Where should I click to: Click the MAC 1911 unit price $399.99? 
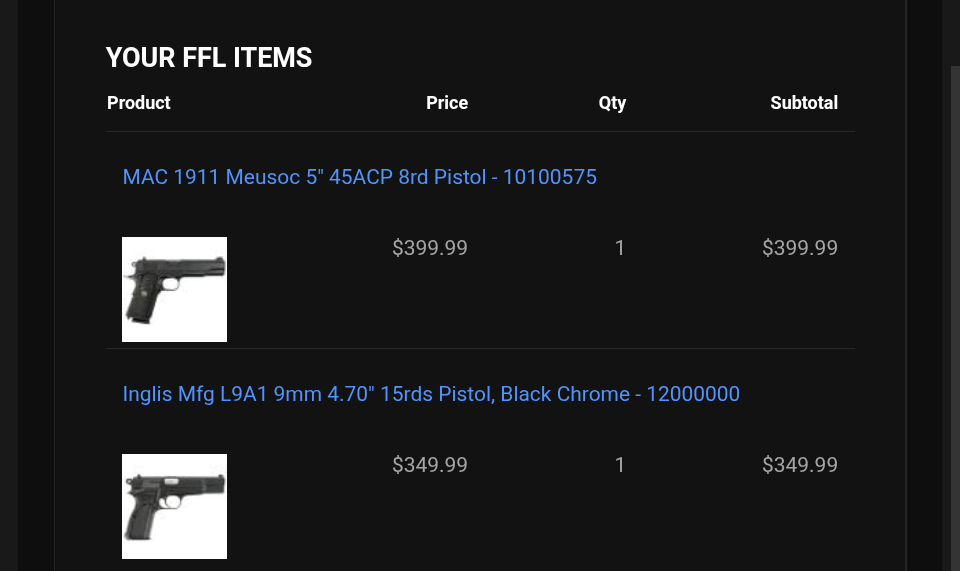pos(429,248)
